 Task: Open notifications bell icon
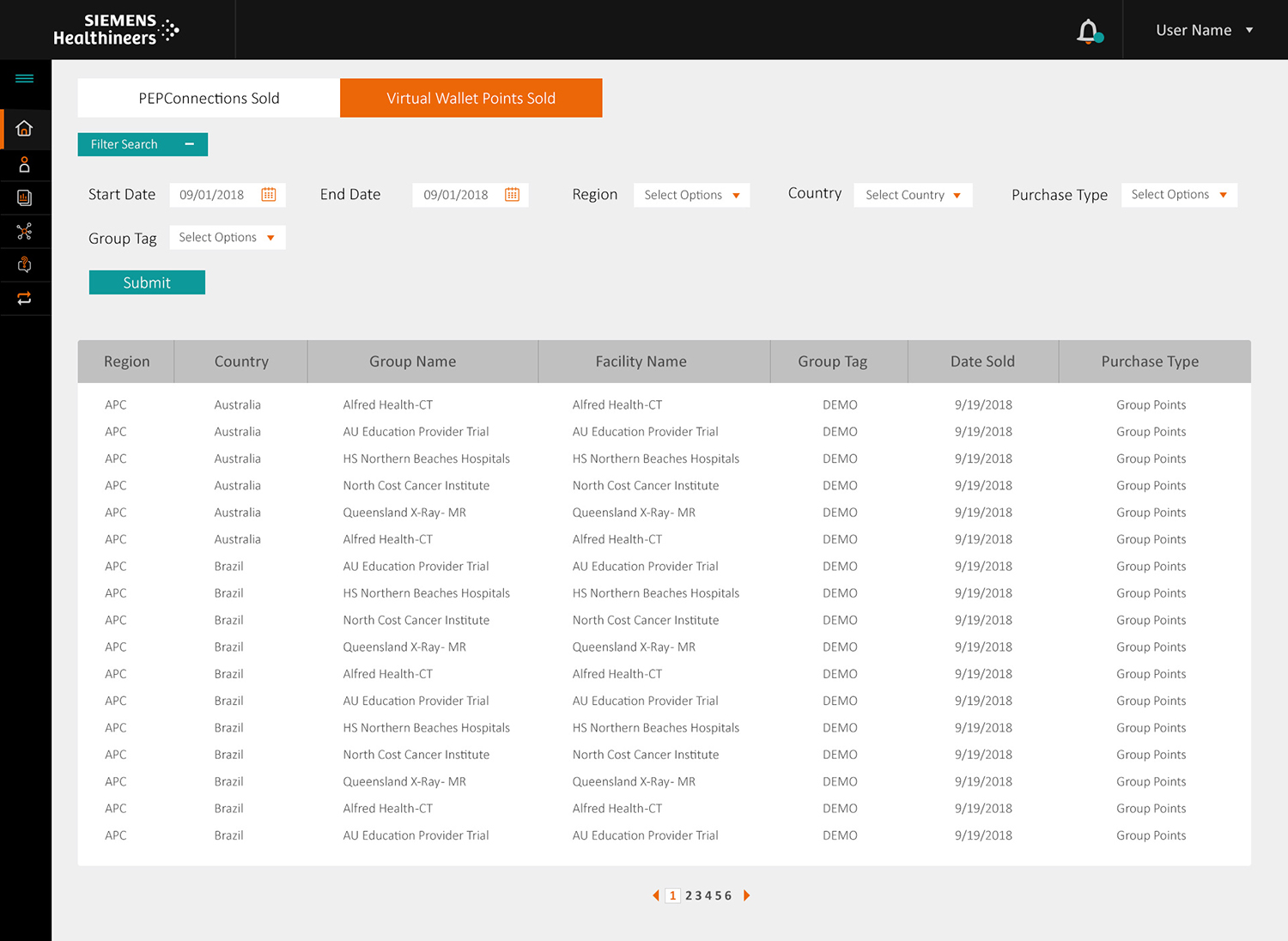1088,31
